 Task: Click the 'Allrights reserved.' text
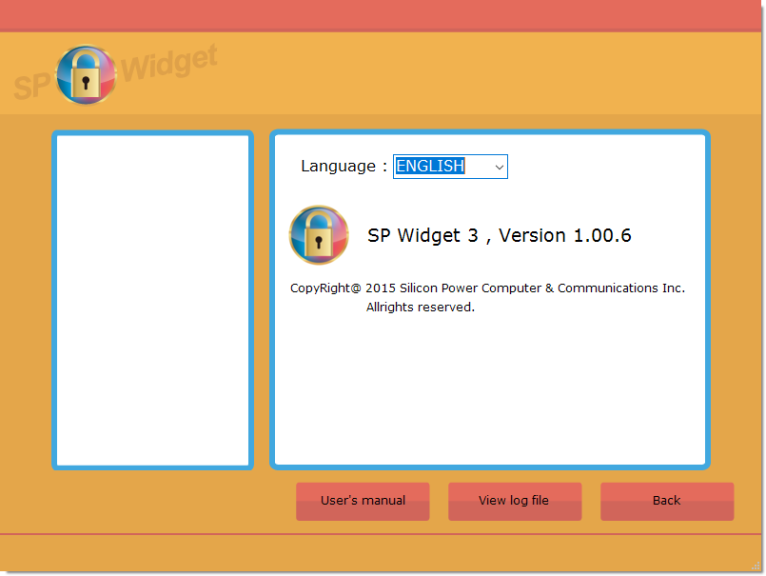[420, 307]
